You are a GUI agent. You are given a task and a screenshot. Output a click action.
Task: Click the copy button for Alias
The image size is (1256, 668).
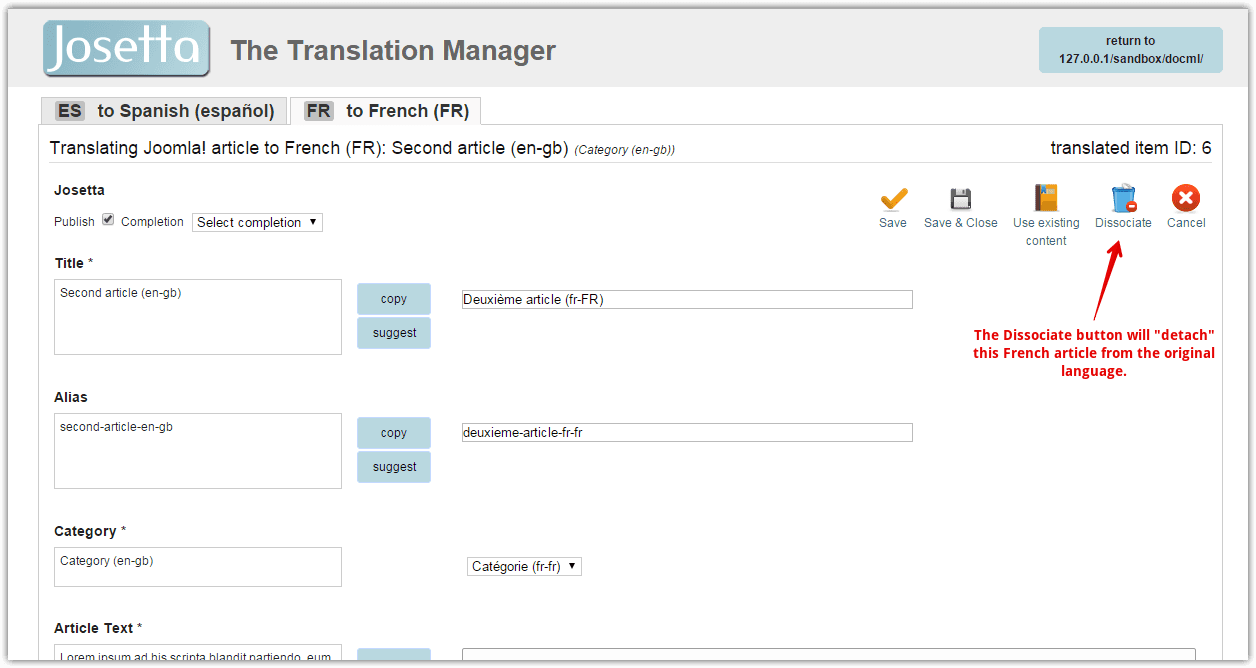click(x=394, y=433)
